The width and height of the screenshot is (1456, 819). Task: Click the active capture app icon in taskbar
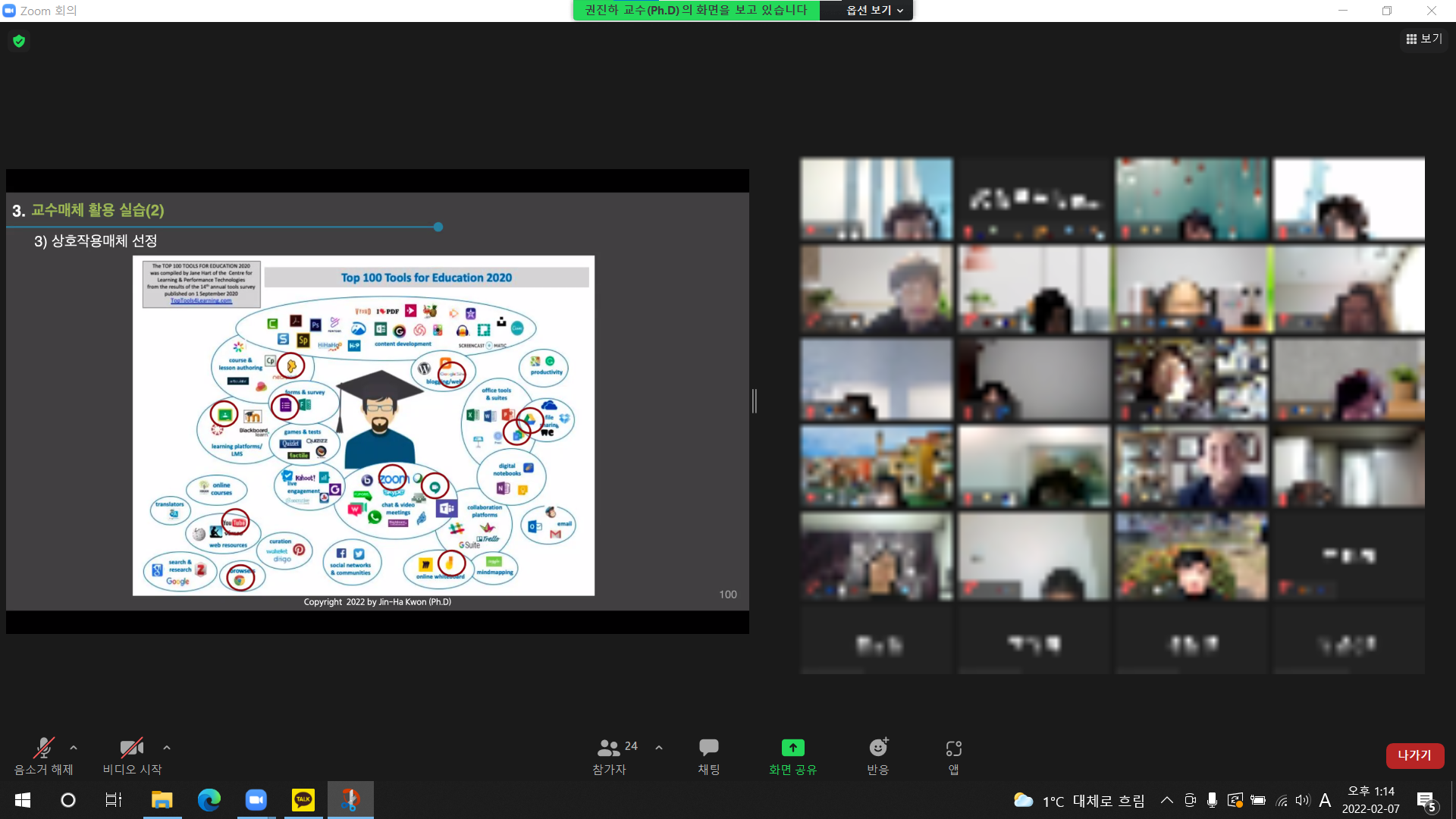click(350, 800)
